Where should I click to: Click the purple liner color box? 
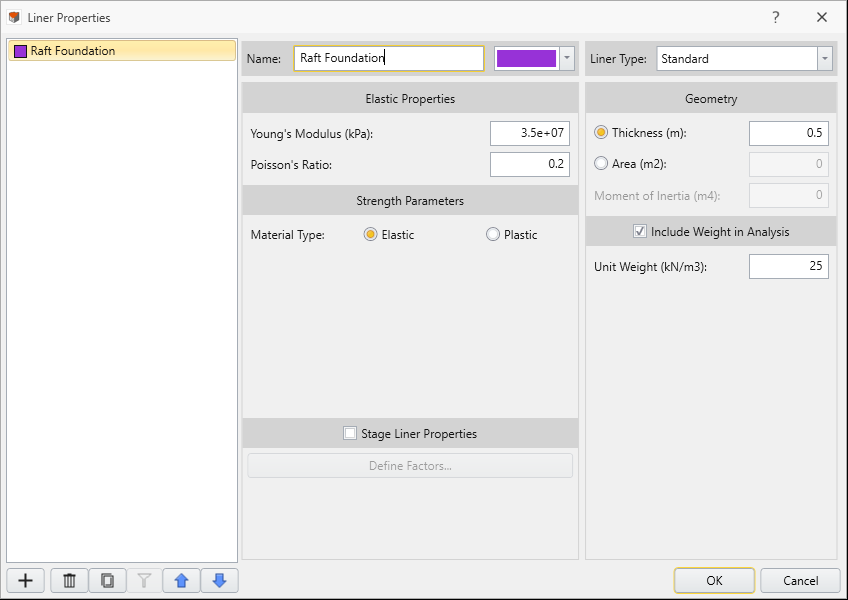526,58
